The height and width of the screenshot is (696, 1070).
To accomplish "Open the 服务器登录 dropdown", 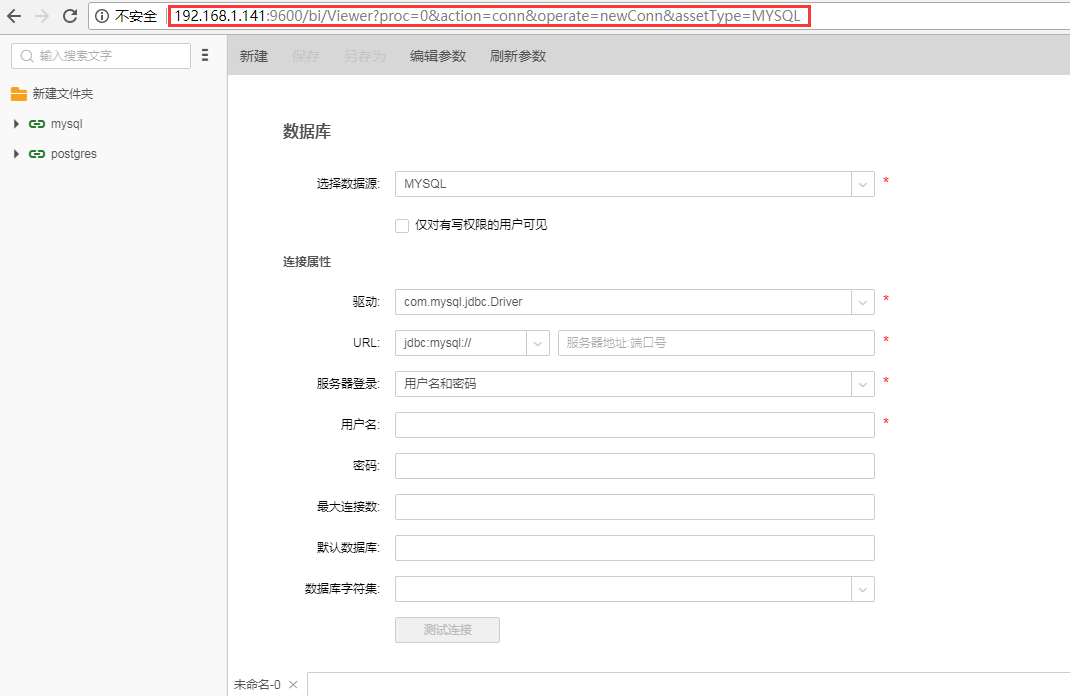I will tap(863, 384).
